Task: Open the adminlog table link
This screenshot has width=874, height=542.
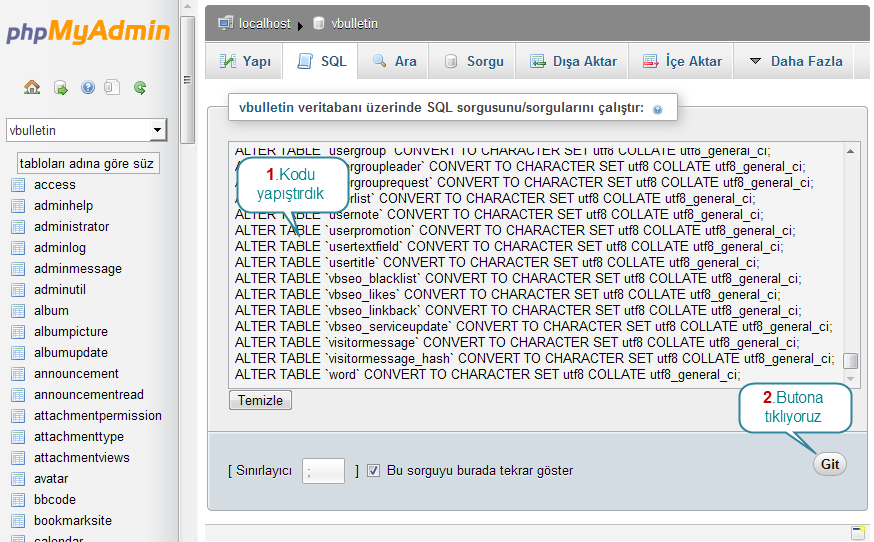Action: pos(60,248)
